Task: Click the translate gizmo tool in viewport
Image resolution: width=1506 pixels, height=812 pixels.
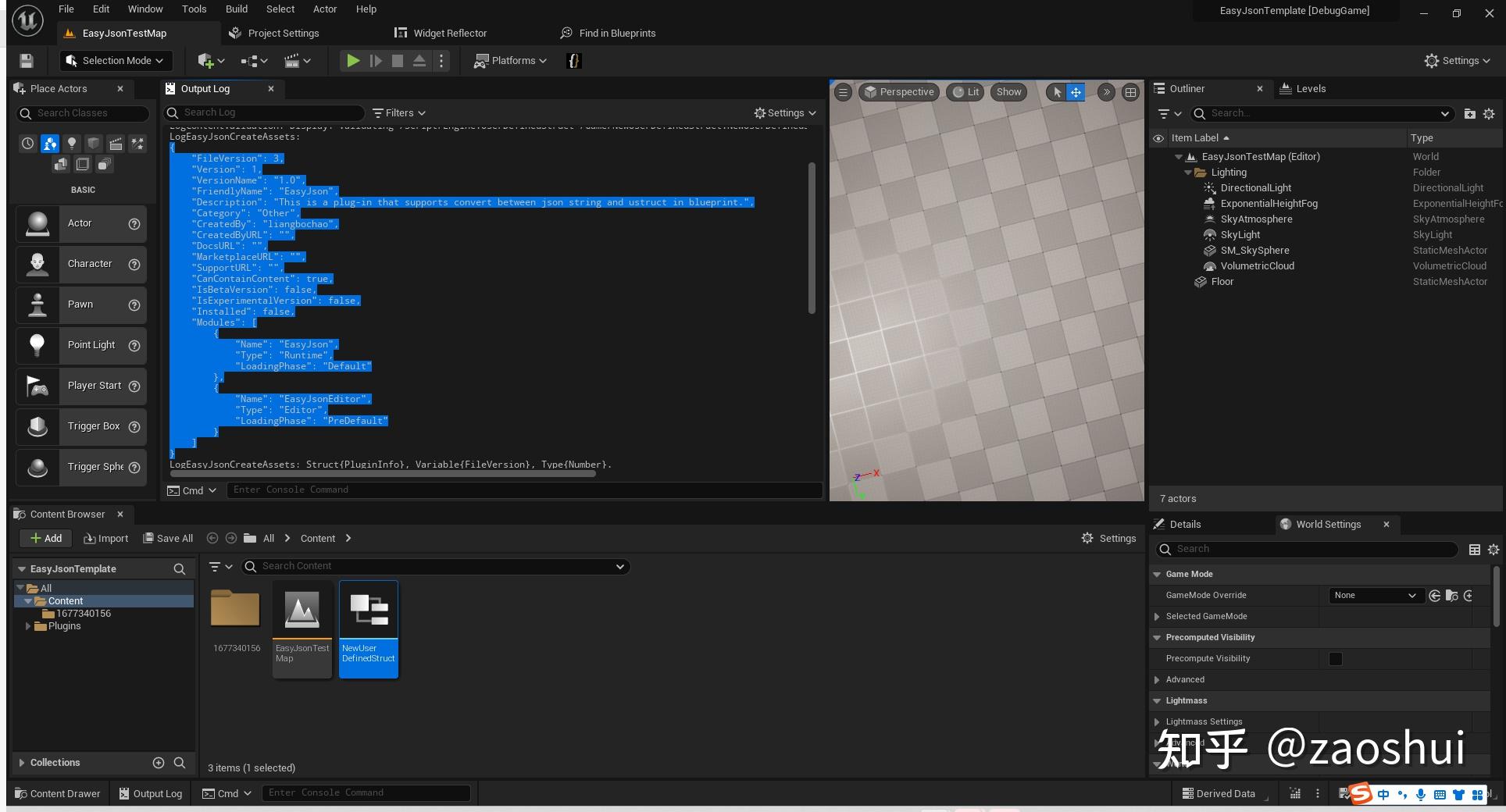Action: [1076, 92]
